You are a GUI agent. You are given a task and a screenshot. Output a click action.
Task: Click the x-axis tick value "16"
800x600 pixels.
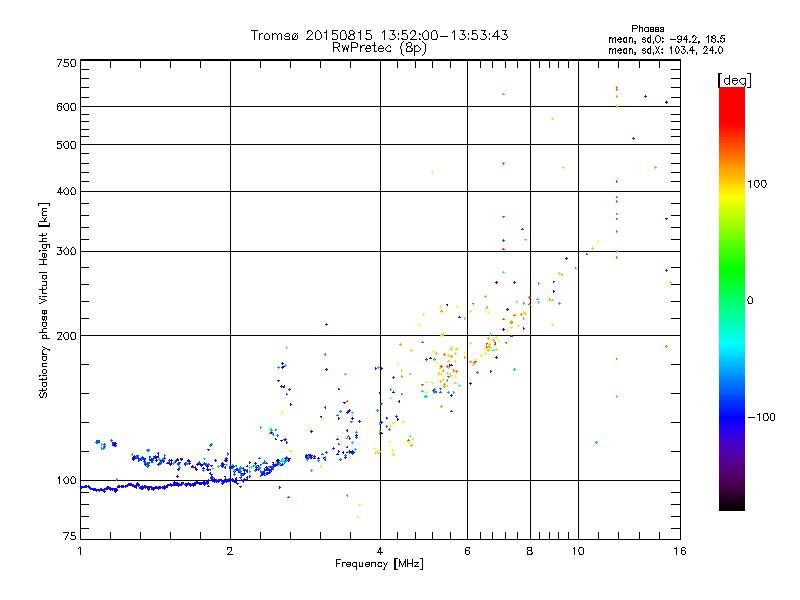680,551
